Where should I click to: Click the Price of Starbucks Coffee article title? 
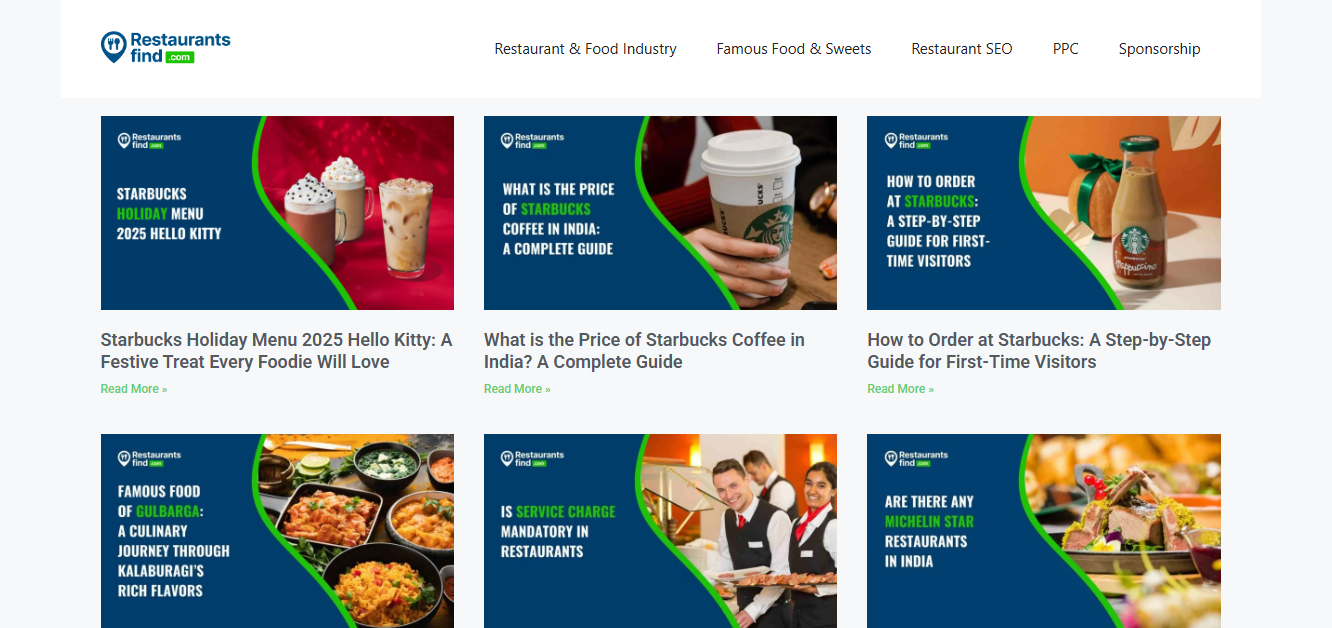click(644, 351)
